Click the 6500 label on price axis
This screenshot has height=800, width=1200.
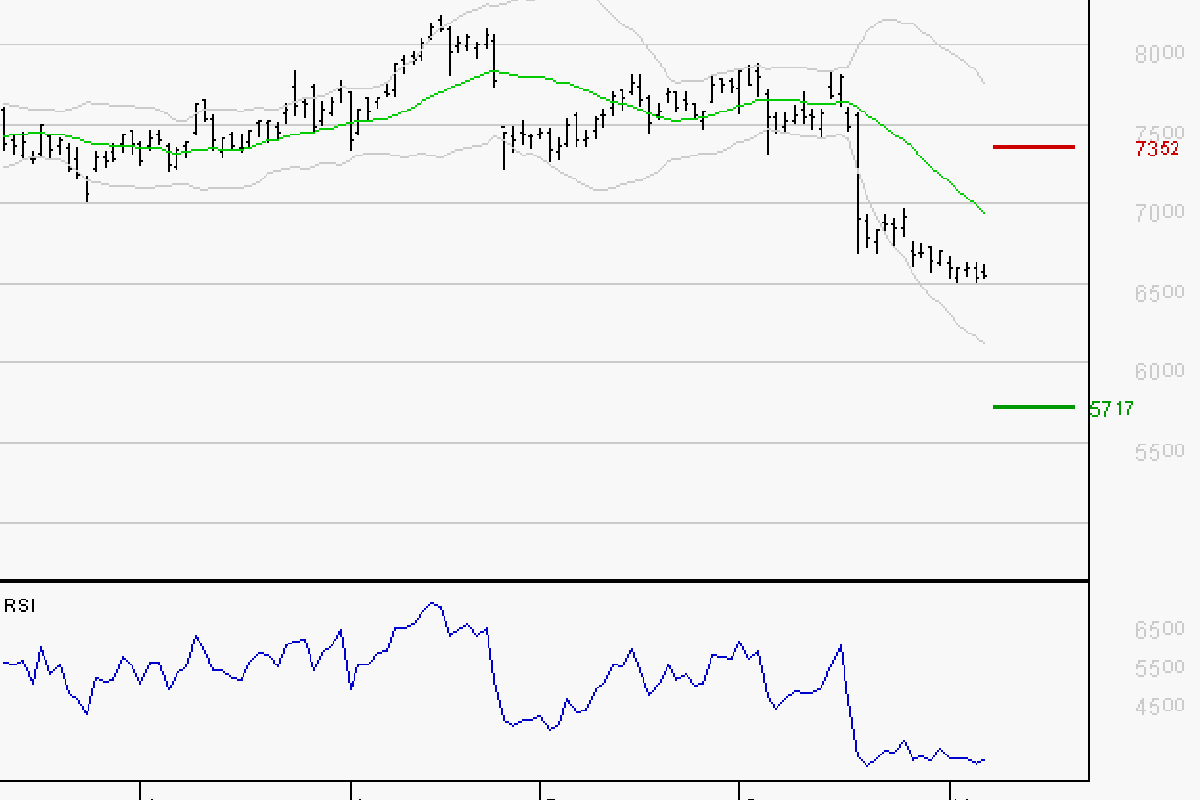(x=1158, y=292)
